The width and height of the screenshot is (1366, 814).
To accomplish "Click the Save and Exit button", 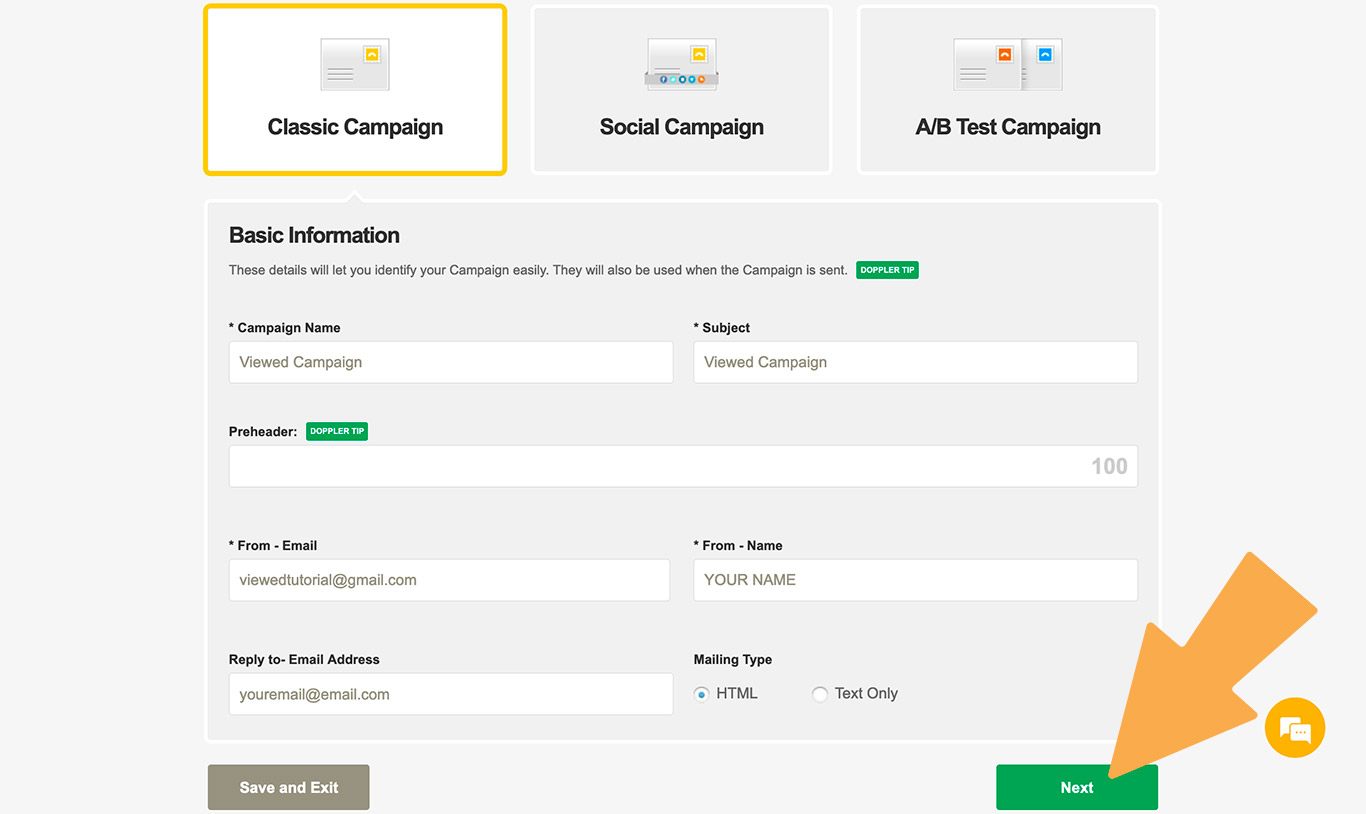I will tap(289, 787).
